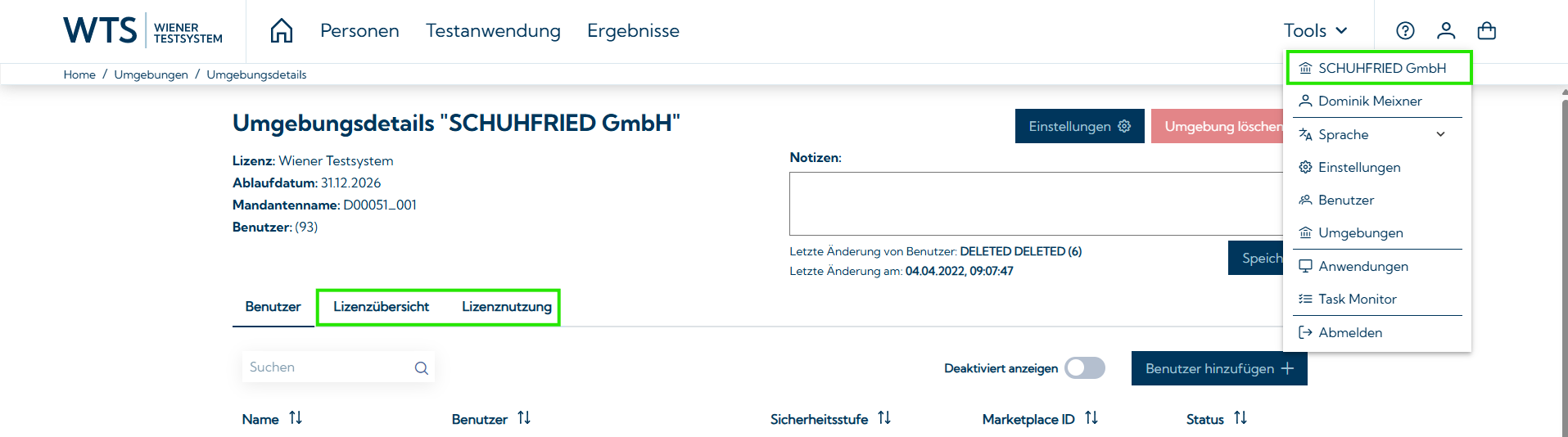Choose Abmelden to log out

[1349, 333]
